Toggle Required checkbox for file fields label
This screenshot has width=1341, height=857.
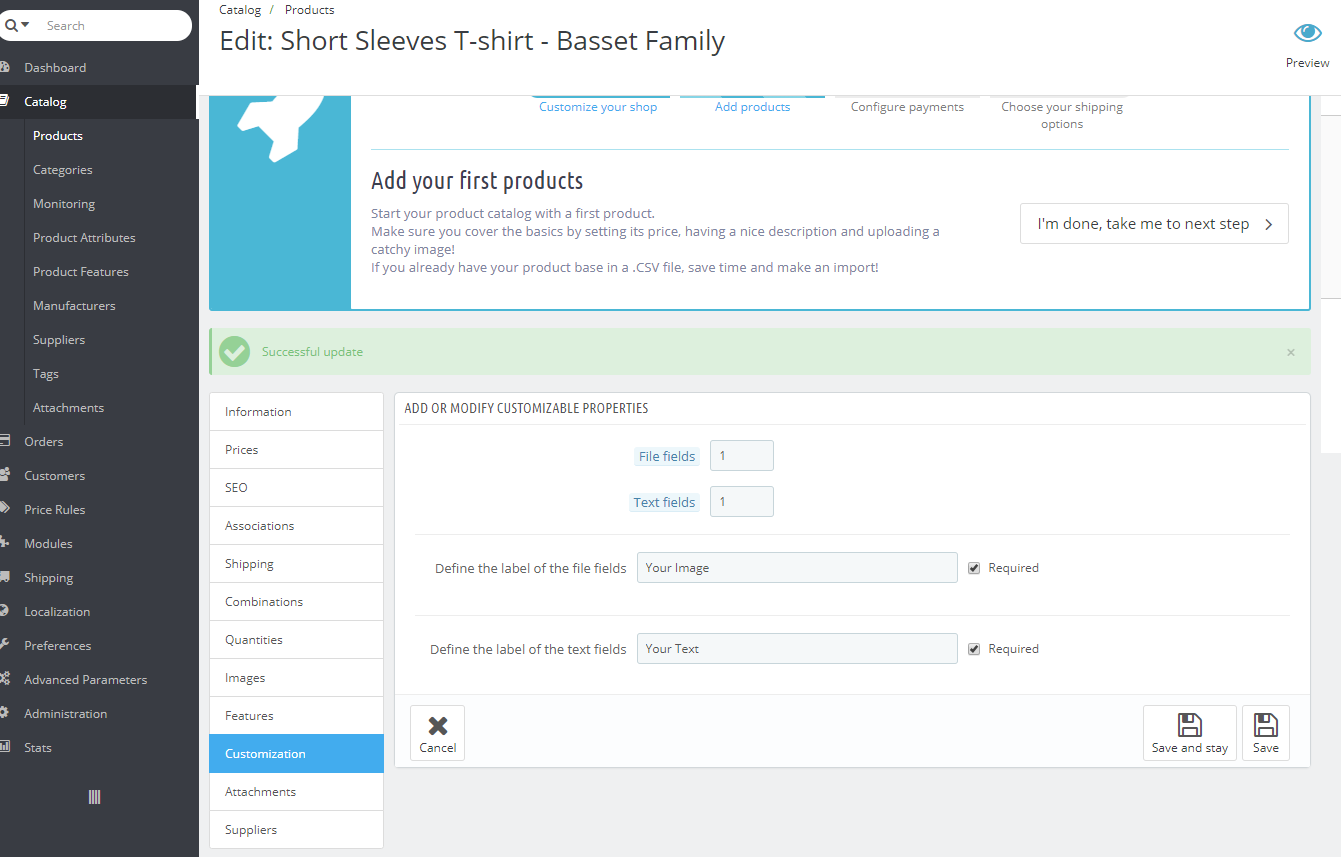pos(974,568)
